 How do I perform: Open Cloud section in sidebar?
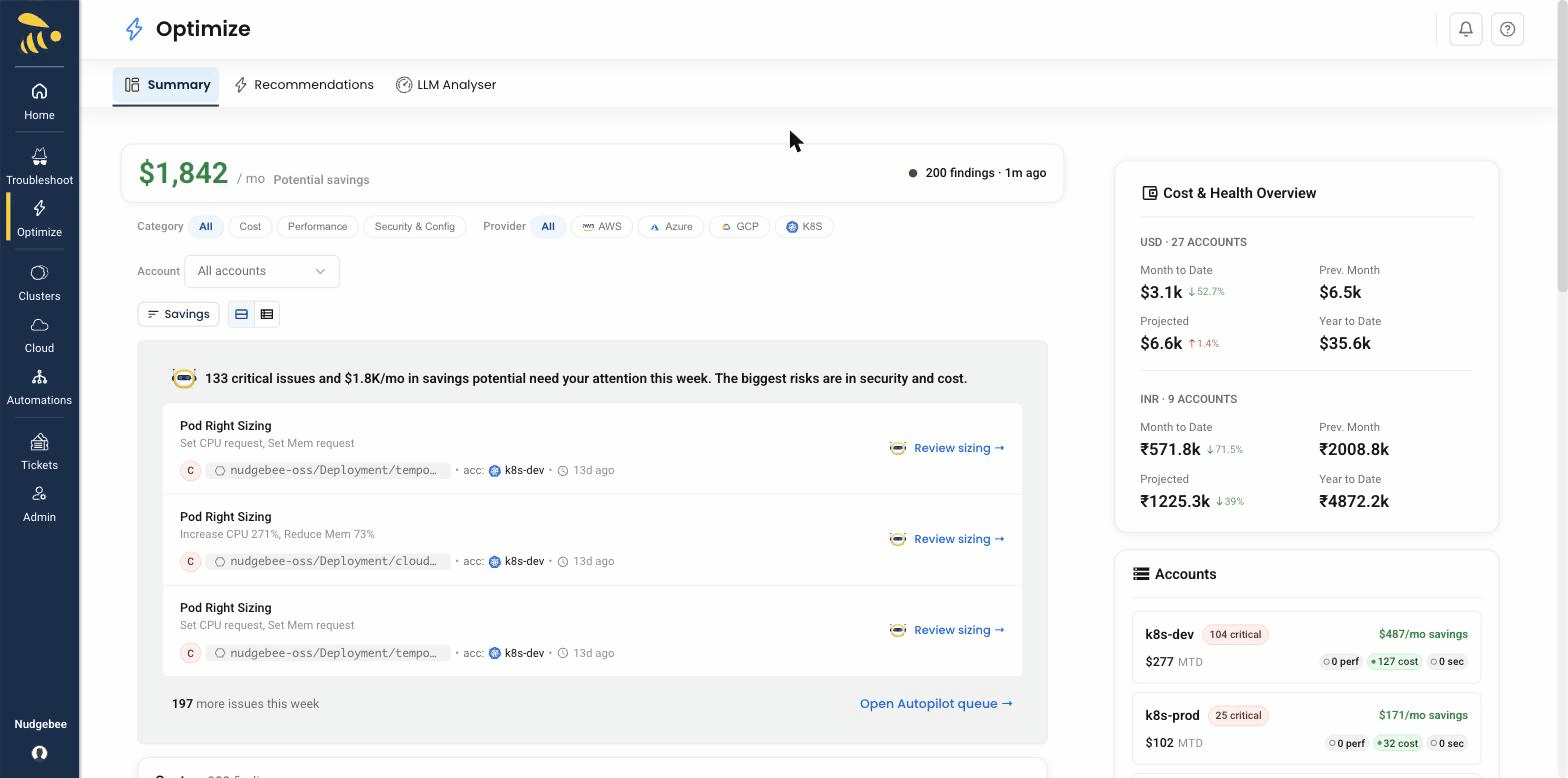coord(39,335)
